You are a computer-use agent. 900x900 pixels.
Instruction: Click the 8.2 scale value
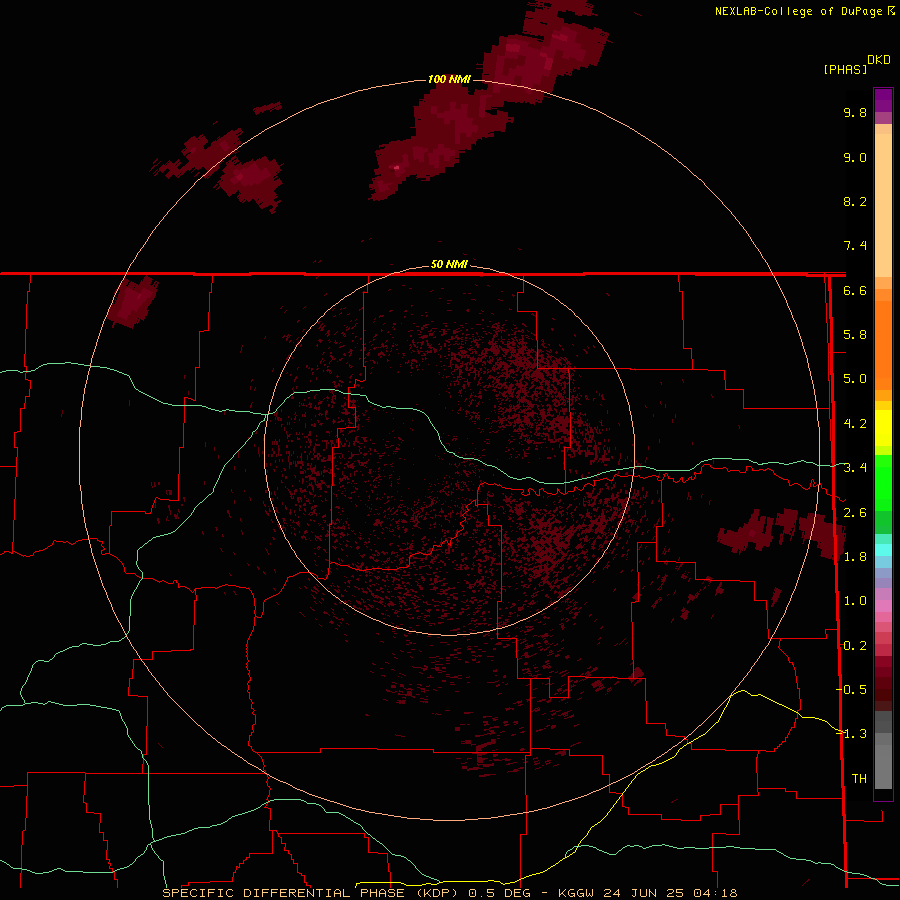[x=855, y=201]
